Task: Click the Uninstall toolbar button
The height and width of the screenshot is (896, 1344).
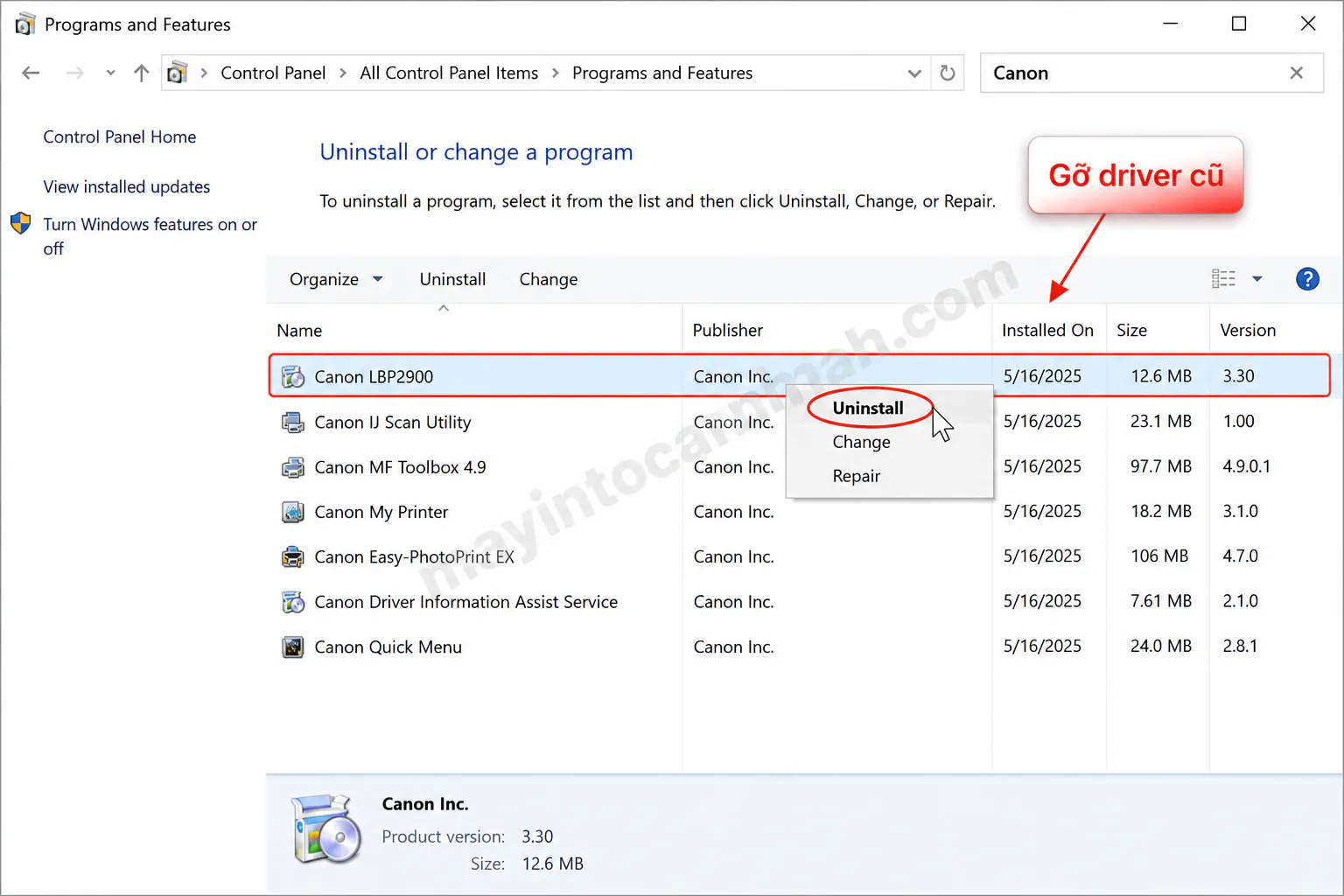Action: (x=452, y=279)
